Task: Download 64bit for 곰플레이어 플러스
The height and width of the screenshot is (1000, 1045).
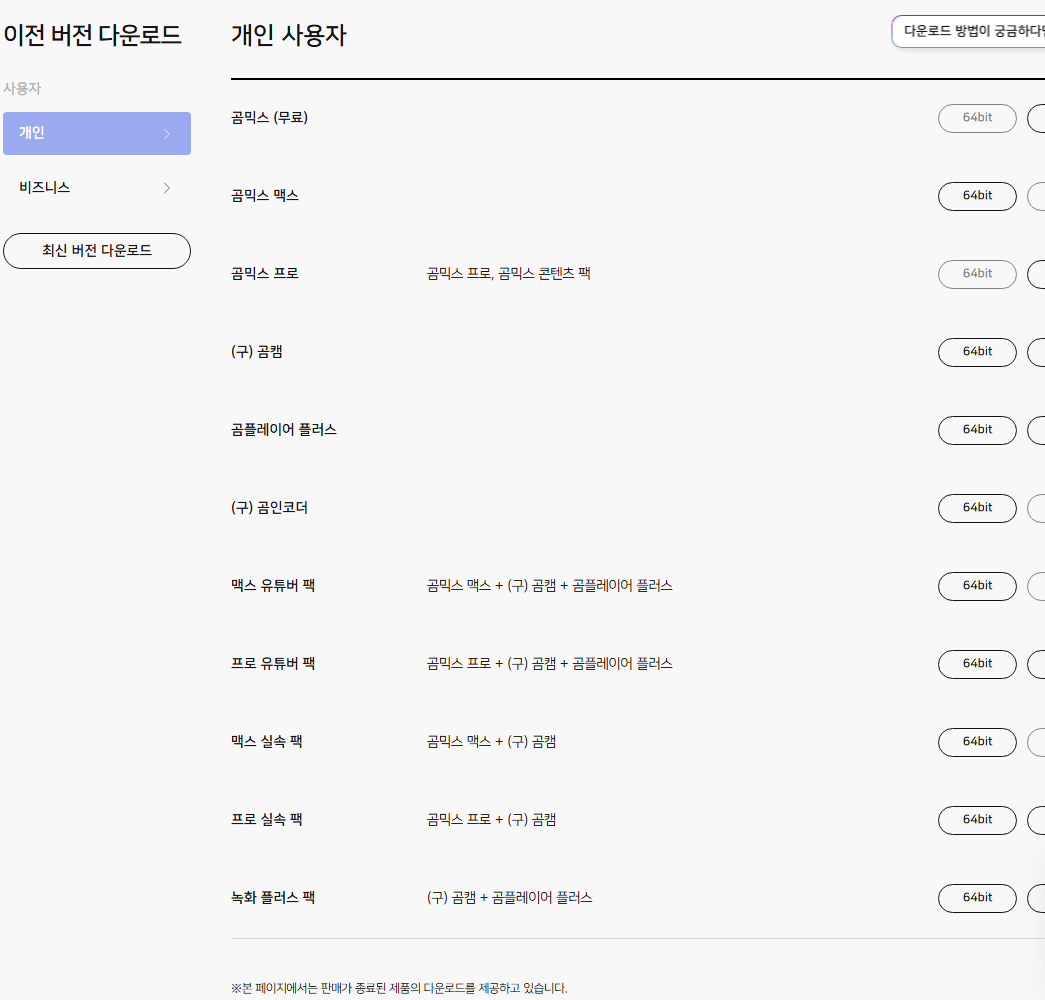Action: coord(977,430)
